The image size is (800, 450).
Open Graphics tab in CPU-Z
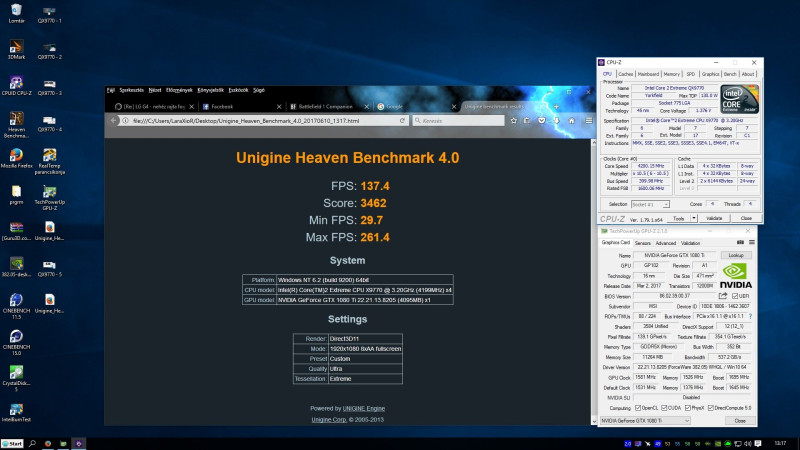coord(710,74)
